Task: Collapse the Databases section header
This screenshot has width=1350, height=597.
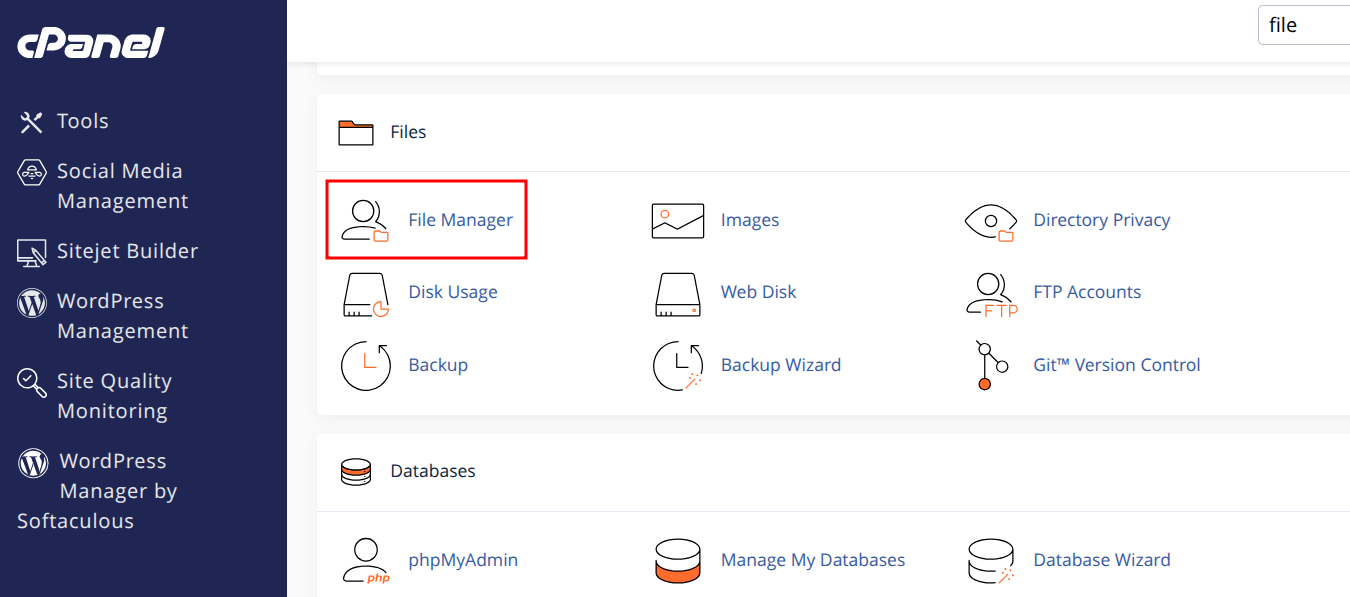Action: coord(432,470)
